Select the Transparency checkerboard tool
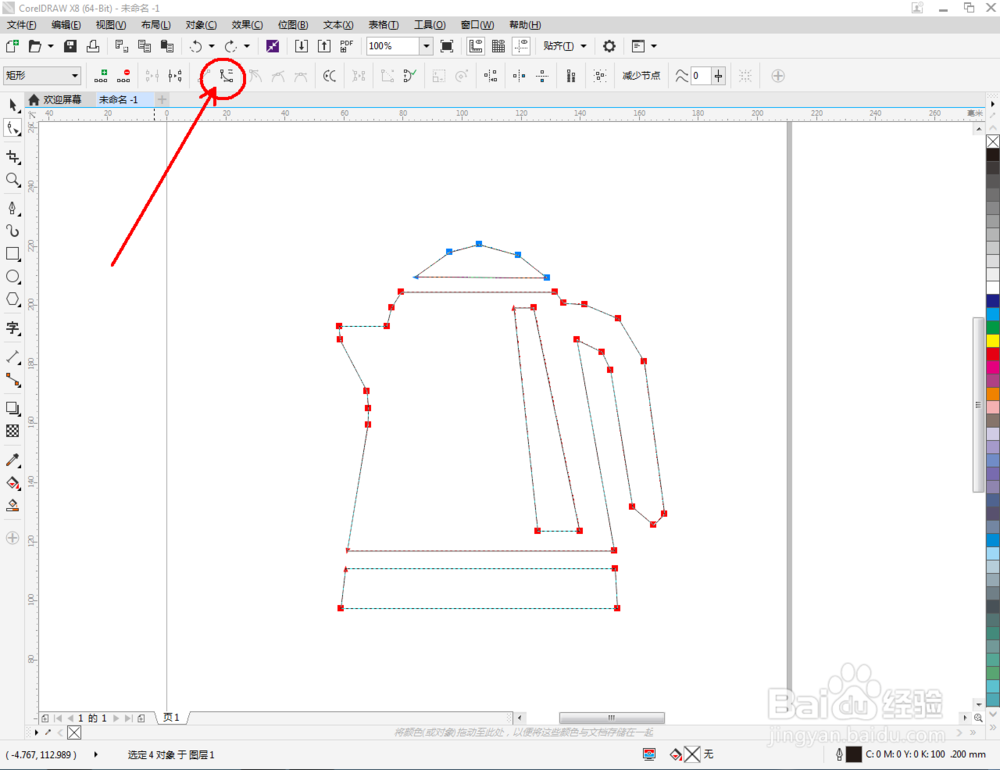The image size is (1000, 770). [x=13, y=431]
